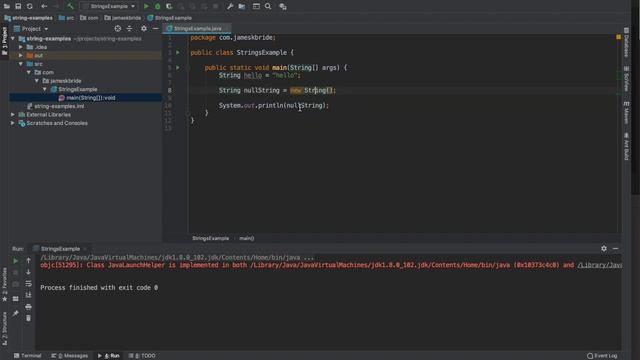Image resolution: width=640 pixels, height=360 pixels.
Task: Open the StringsExample run configuration dropdown
Action: click(x=109, y=6)
